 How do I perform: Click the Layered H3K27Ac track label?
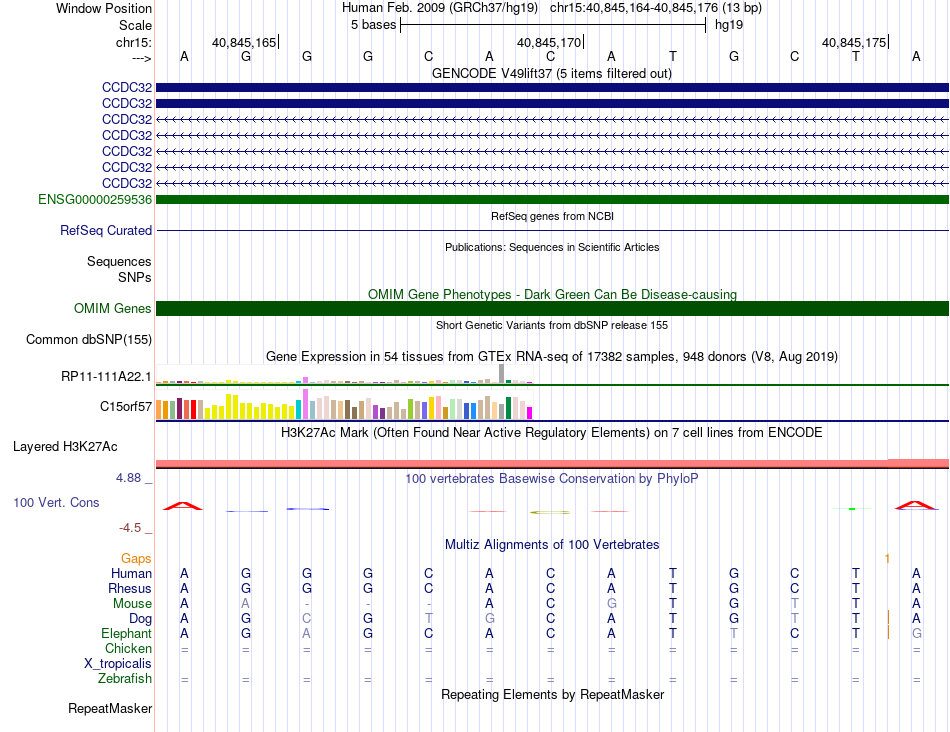(65, 447)
